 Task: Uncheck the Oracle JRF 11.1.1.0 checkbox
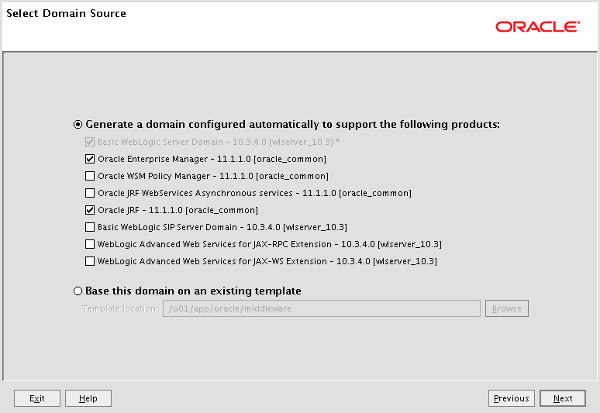pyautogui.click(x=90, y=210)
